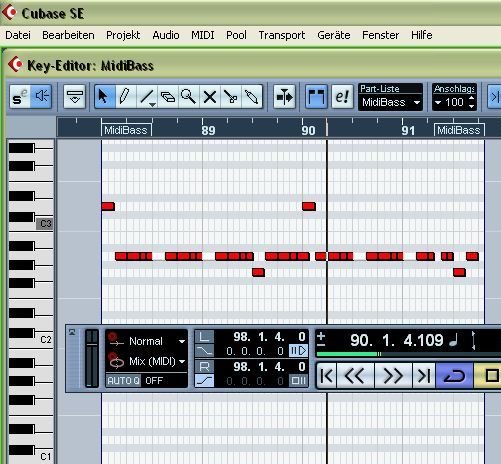The height and width of the screenshot is (464, 501).
Task: Open the Pool menu
Action: [x=236, y=35]
